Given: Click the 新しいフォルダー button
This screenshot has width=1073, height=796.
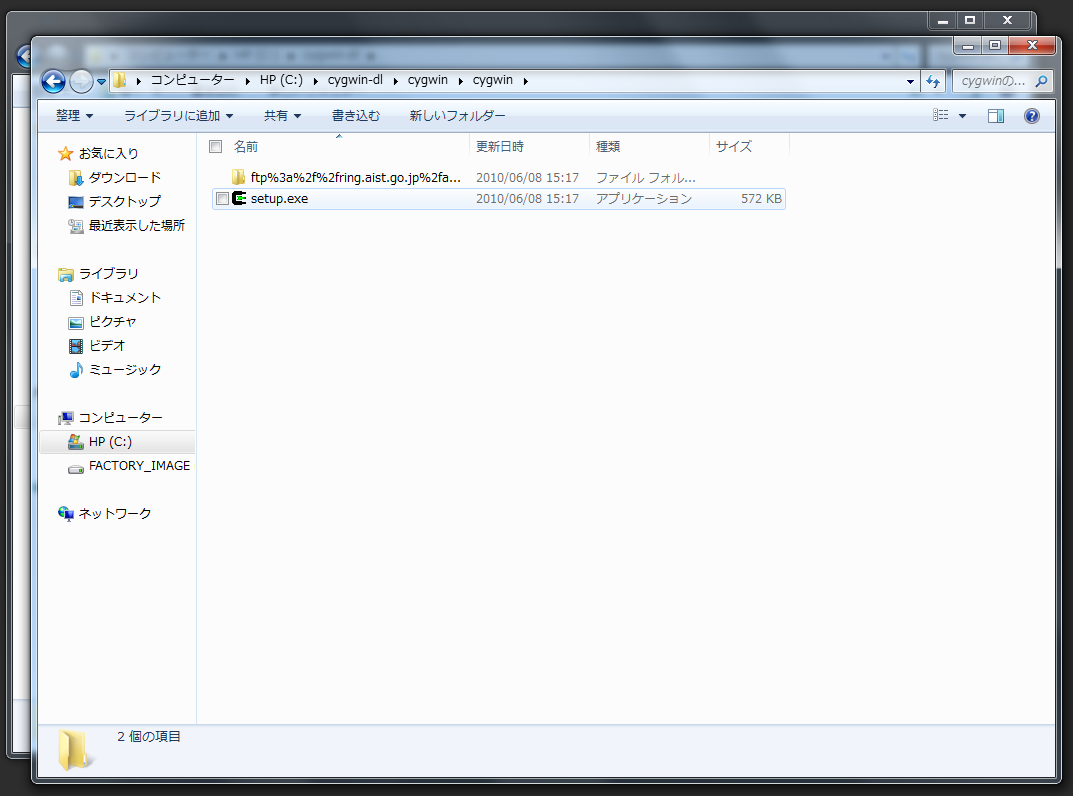Looking at the screenshot, I should (457, 116).
